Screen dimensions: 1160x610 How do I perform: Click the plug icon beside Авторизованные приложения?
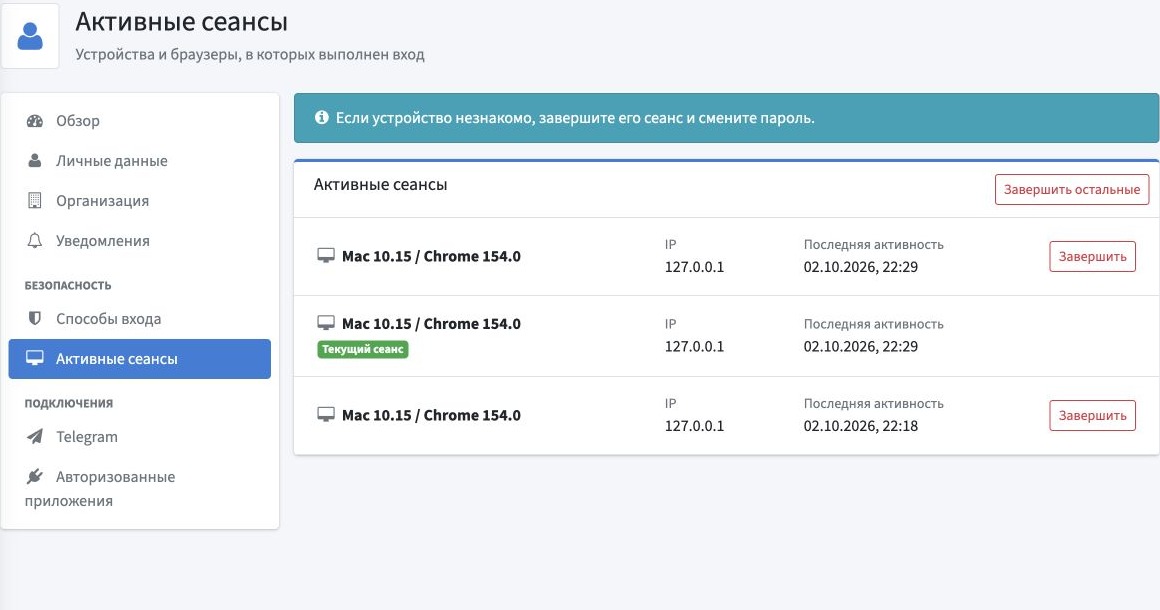click(x=35, y=476)
